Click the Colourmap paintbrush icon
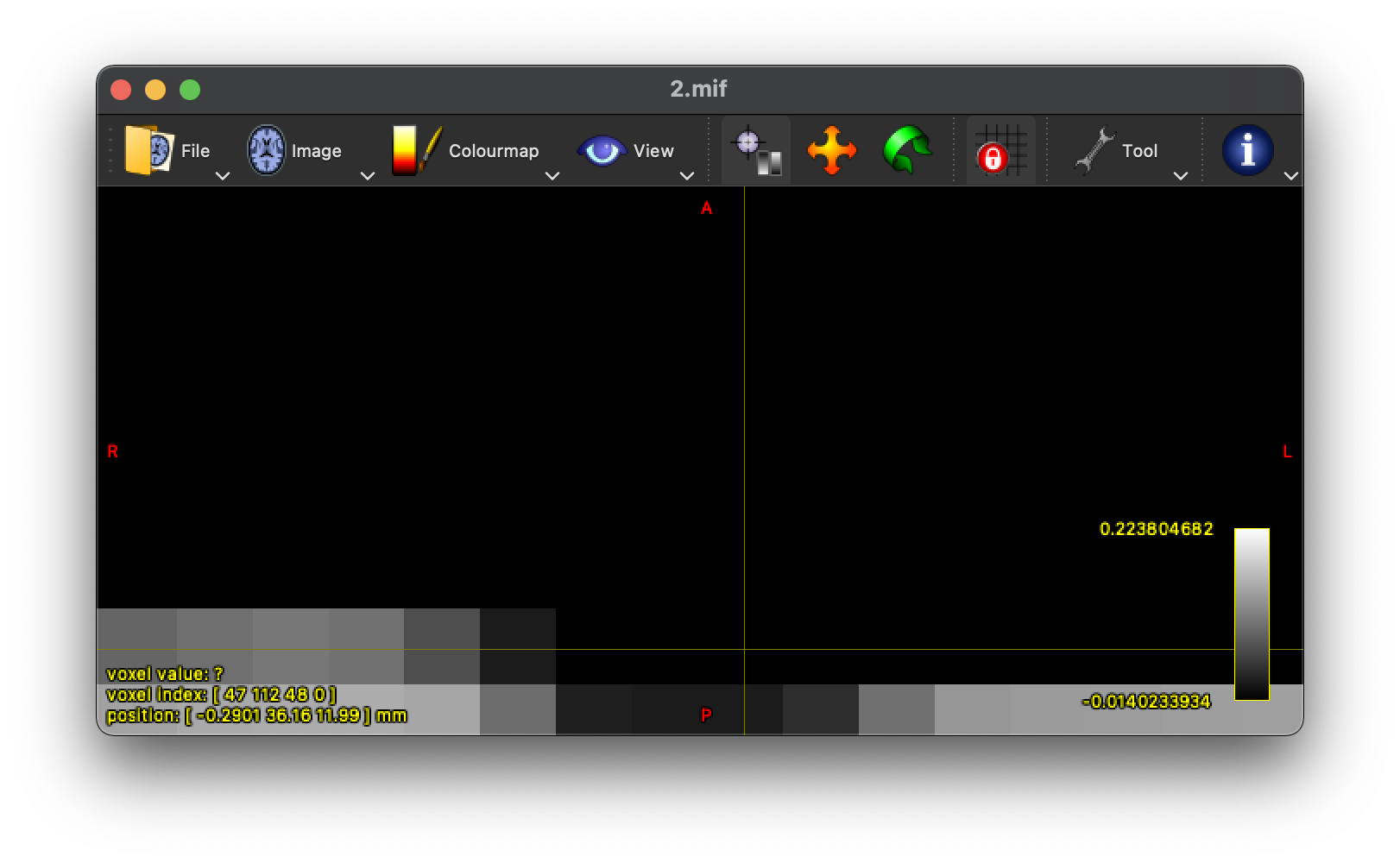 [414, 148]
